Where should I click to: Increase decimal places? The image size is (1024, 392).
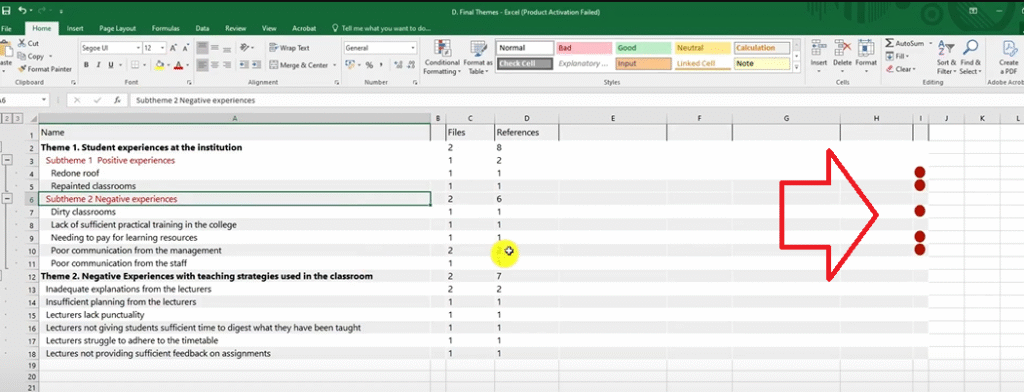click(x=397, y=65)
